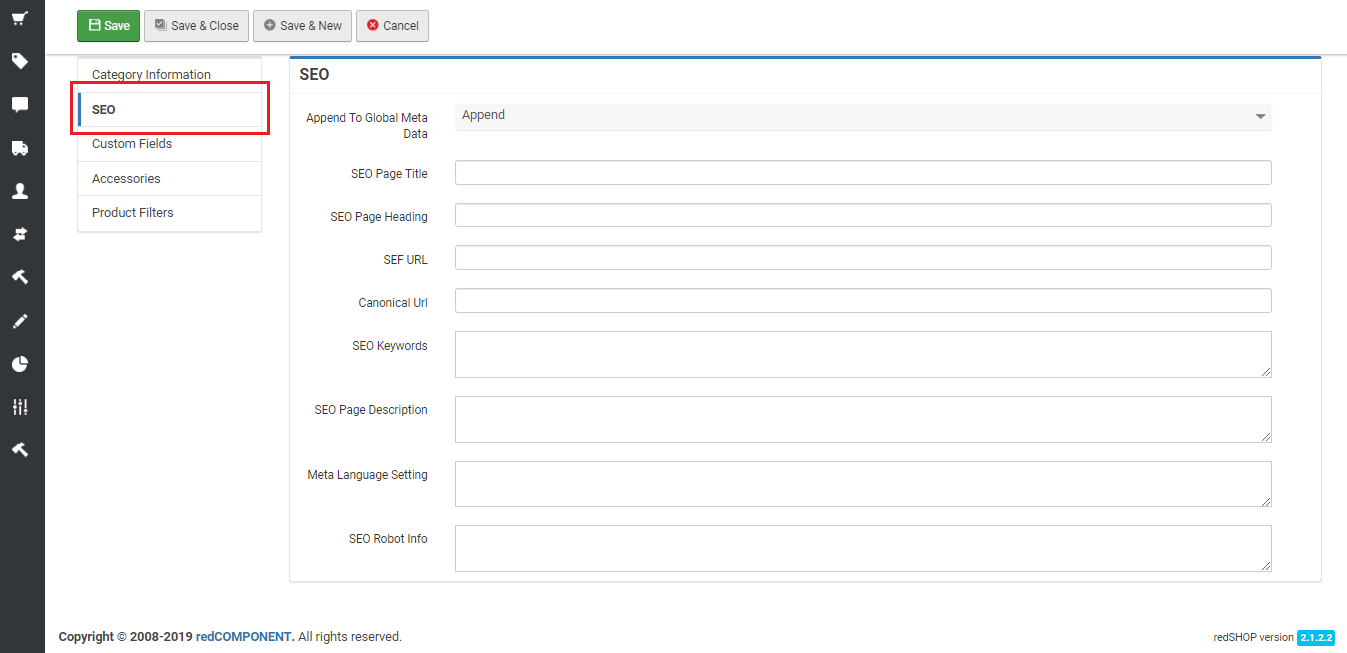
Task: Focus the SEF URL input field
Action: tap(863, 258)
